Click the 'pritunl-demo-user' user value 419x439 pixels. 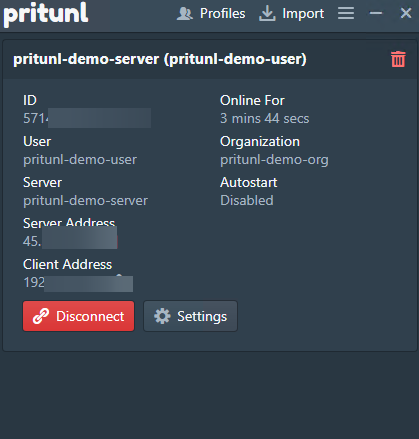click(x=80, y=160)
